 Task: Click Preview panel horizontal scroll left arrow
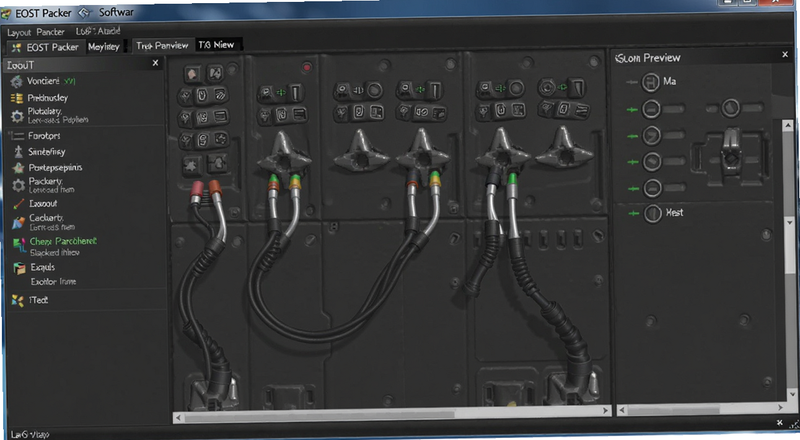click(x=622, y=410)
